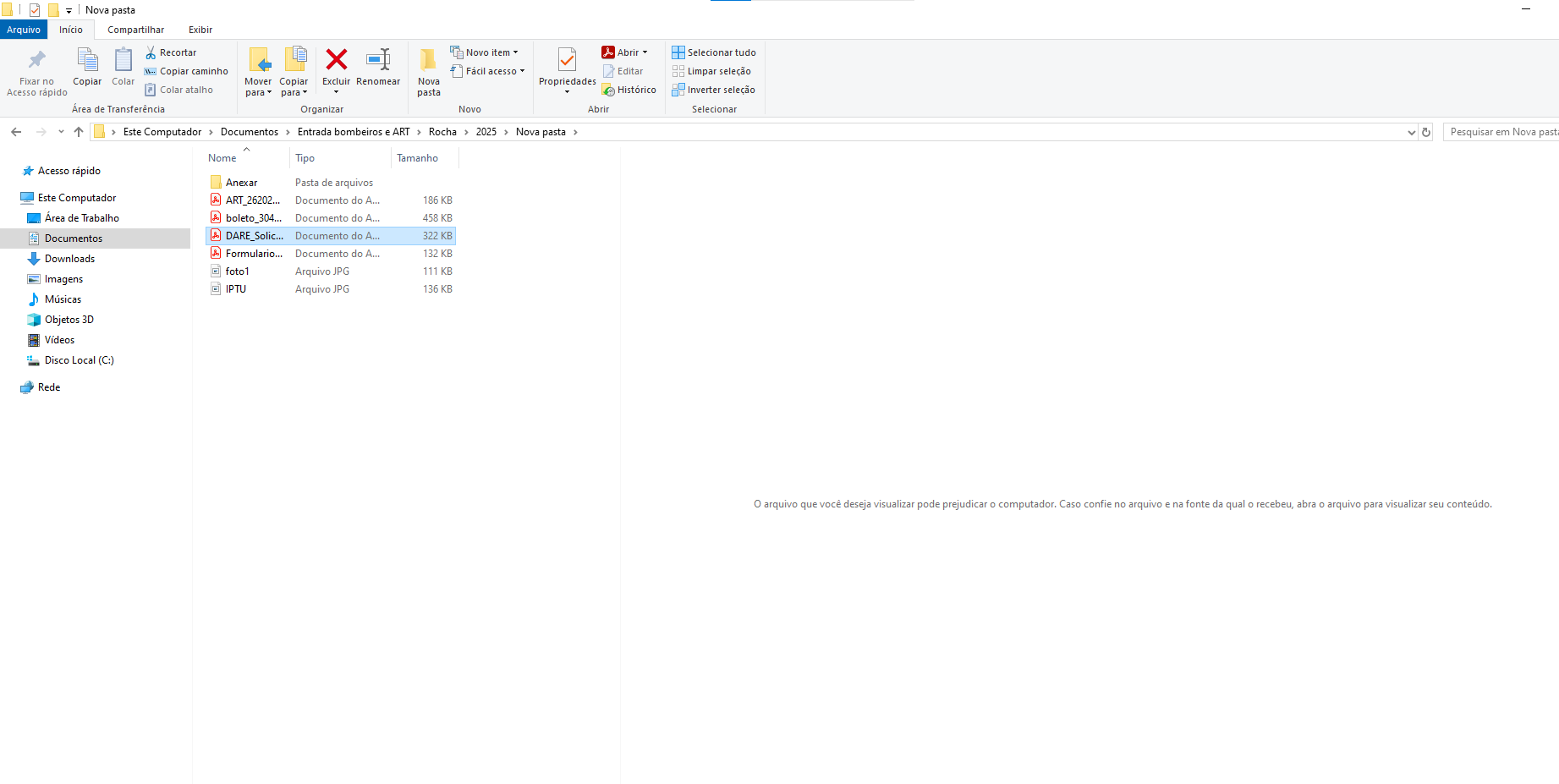Open the Mover para menu
The image size is (1559, 784).
pos(259,72)
